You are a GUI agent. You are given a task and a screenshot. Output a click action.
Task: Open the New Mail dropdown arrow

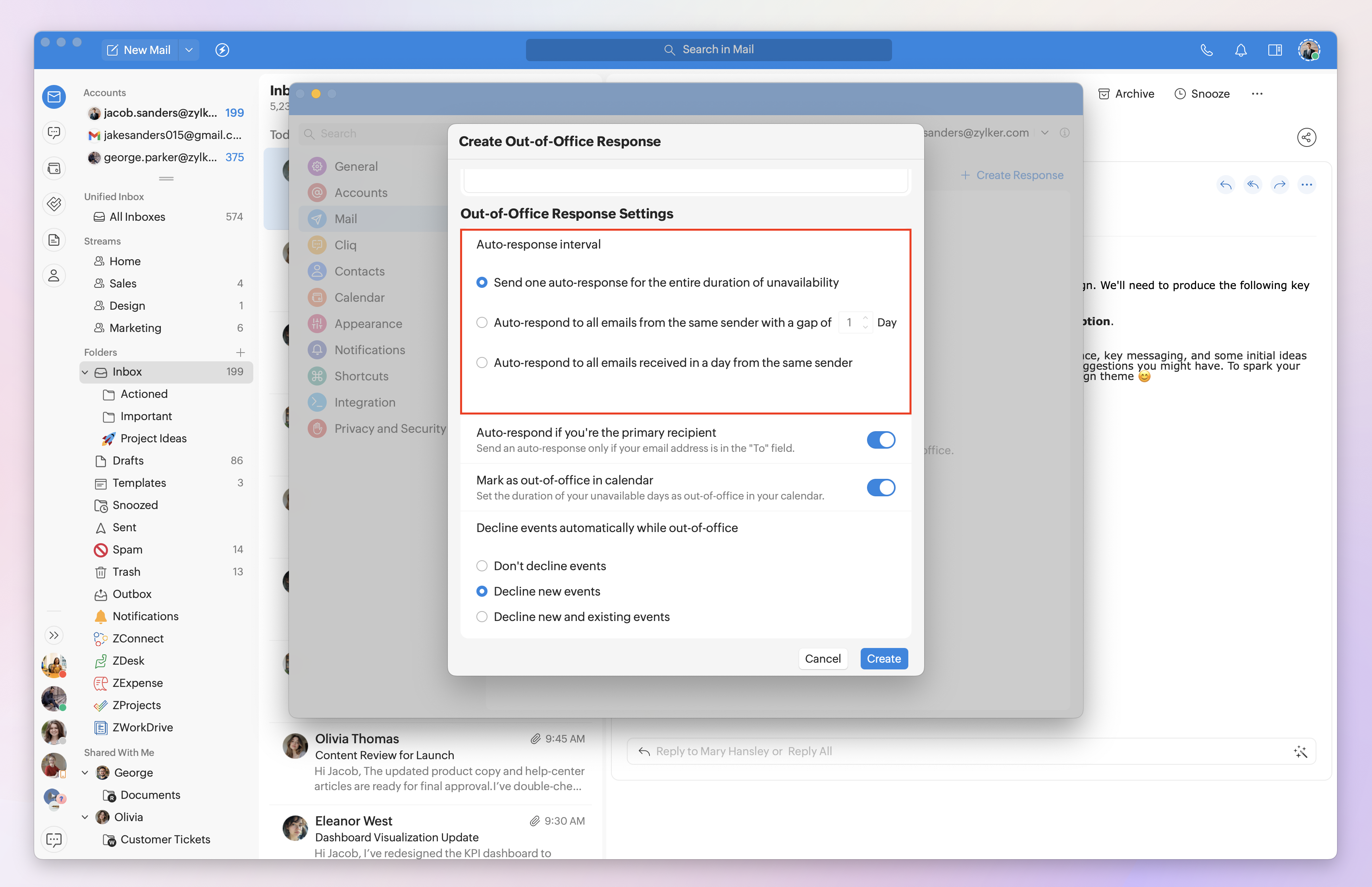pos(189,50)
